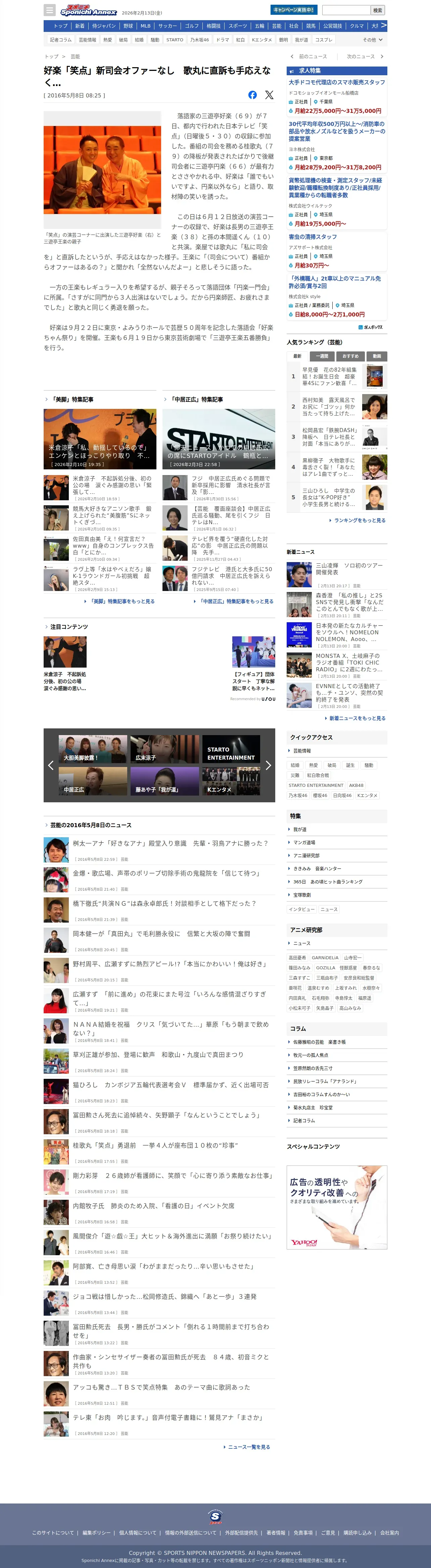This screenshot has height=1568, width=431.
Task: Share the article on Facebook
Action: (x=252, y=95)
